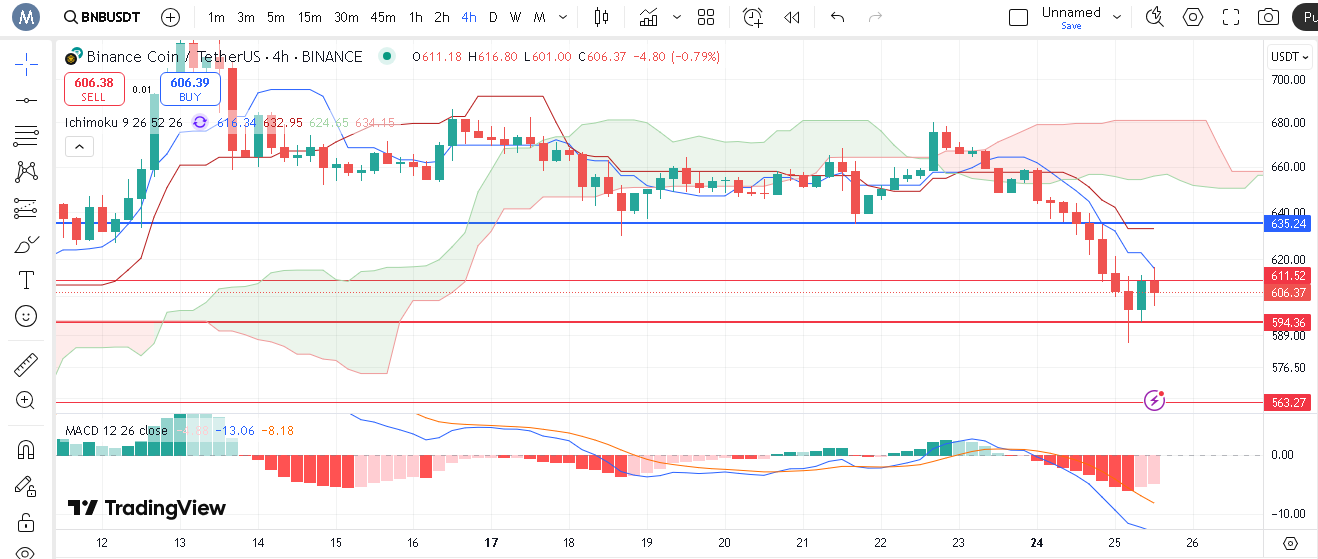Click the Unnamed layout Save button
The width and height of the screenshot is (1318, 559).
point(1071,26)
